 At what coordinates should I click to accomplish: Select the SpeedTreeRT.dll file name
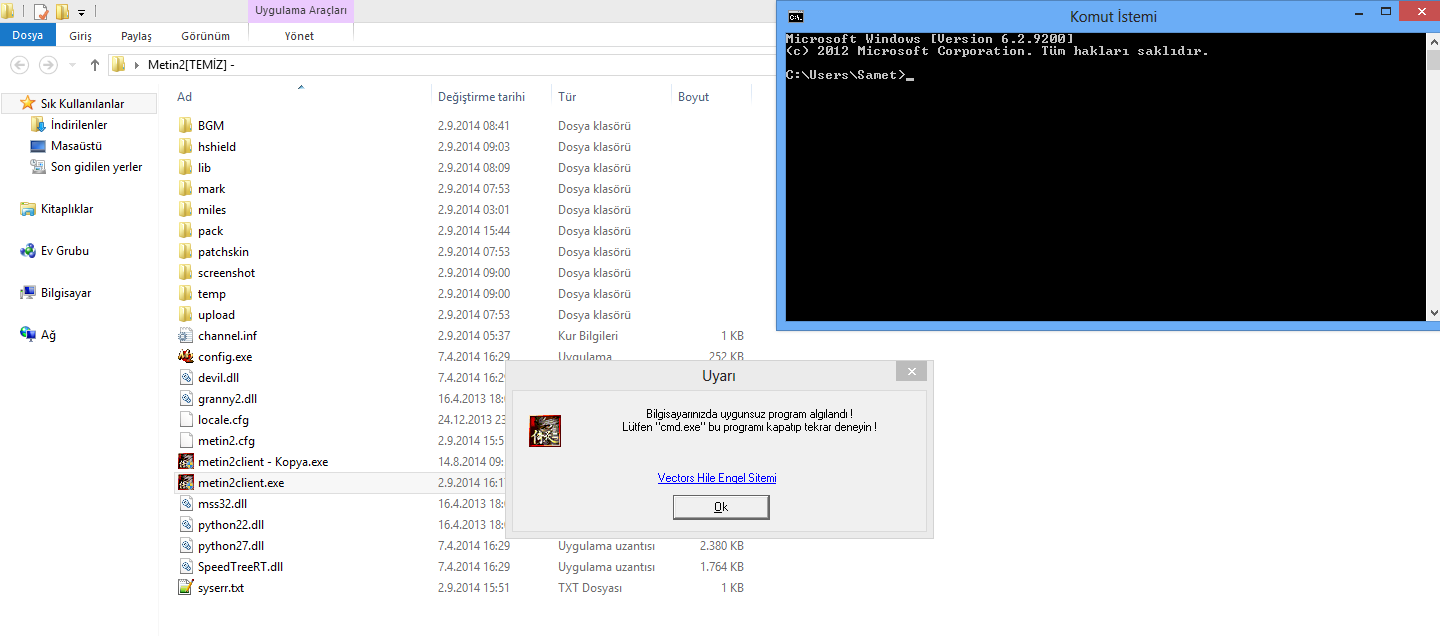240,566
